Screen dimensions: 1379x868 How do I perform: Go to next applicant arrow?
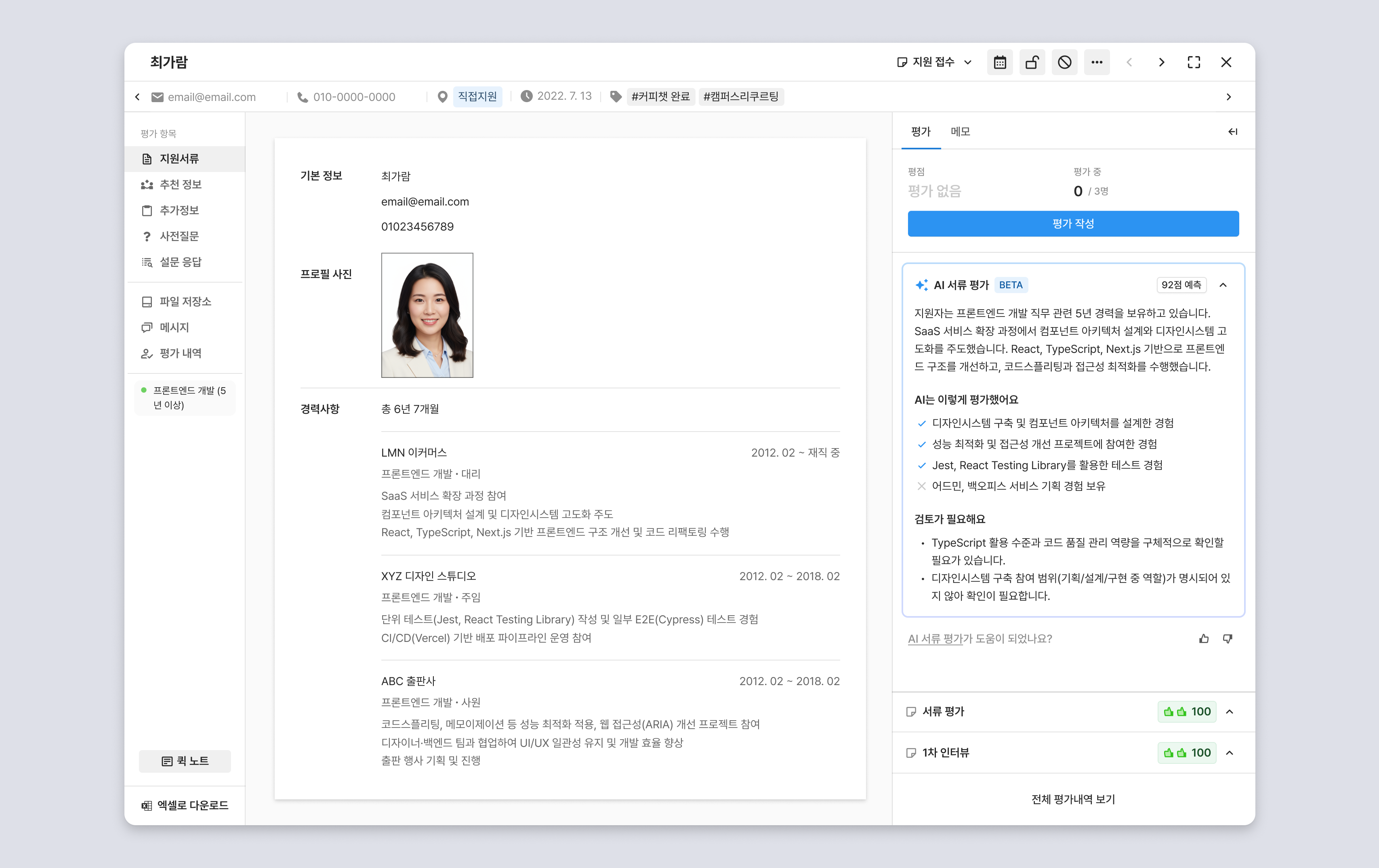click(1161, 63)
